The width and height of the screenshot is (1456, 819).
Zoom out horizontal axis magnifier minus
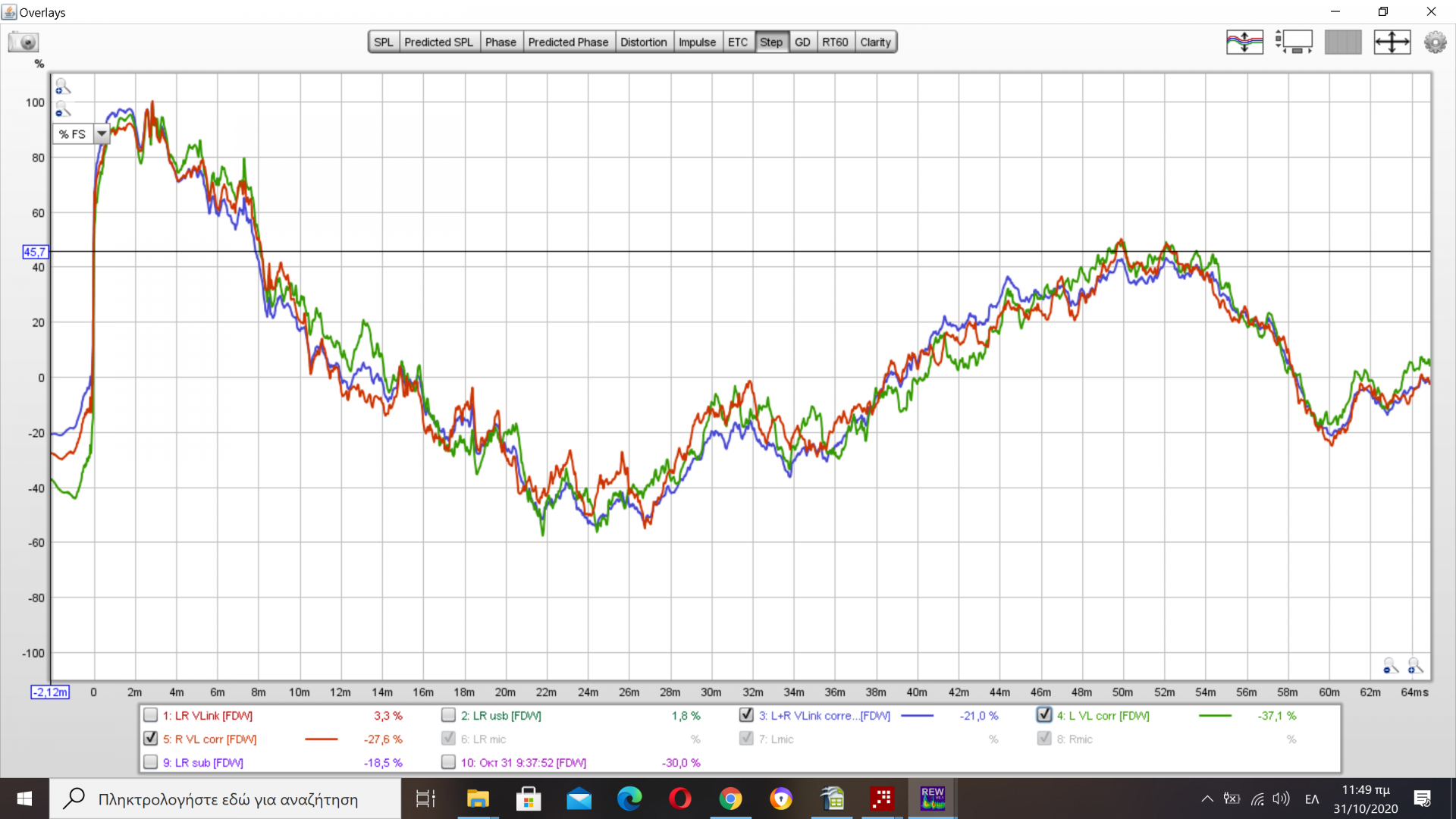coord(1390,666)
